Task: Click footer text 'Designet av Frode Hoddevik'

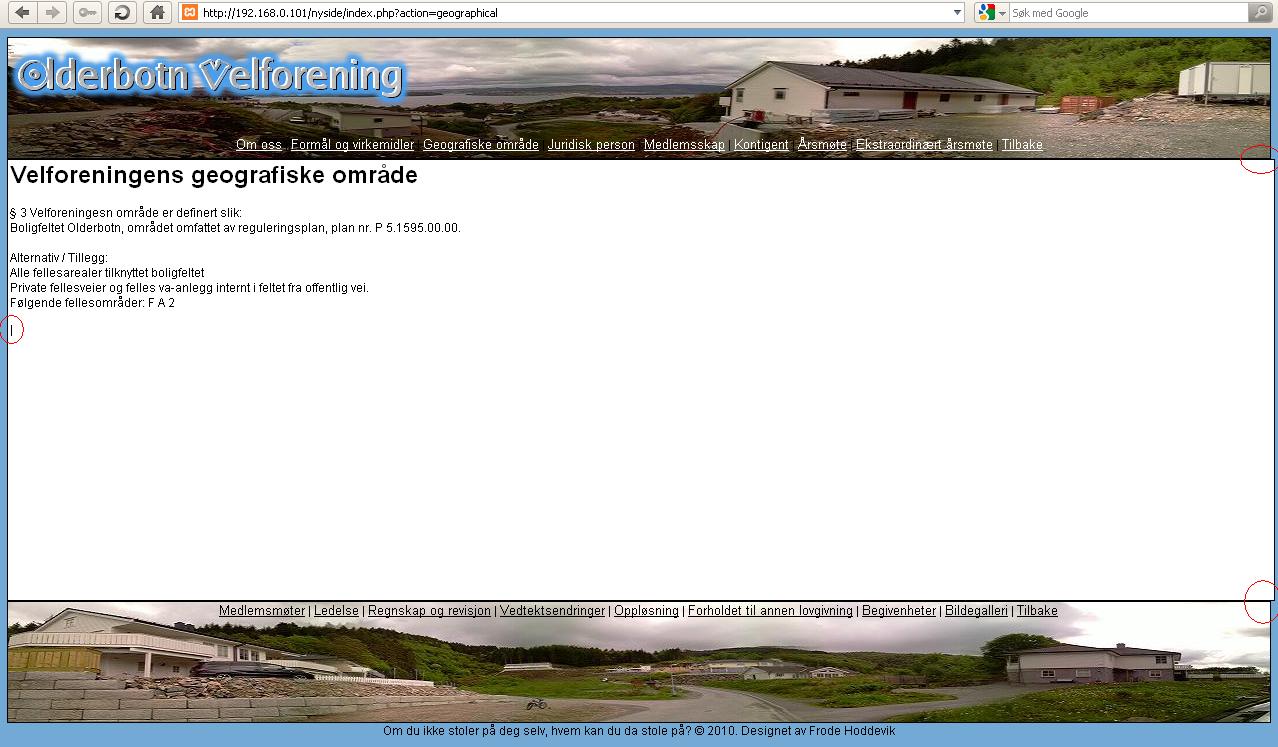Action: point(818,731)
